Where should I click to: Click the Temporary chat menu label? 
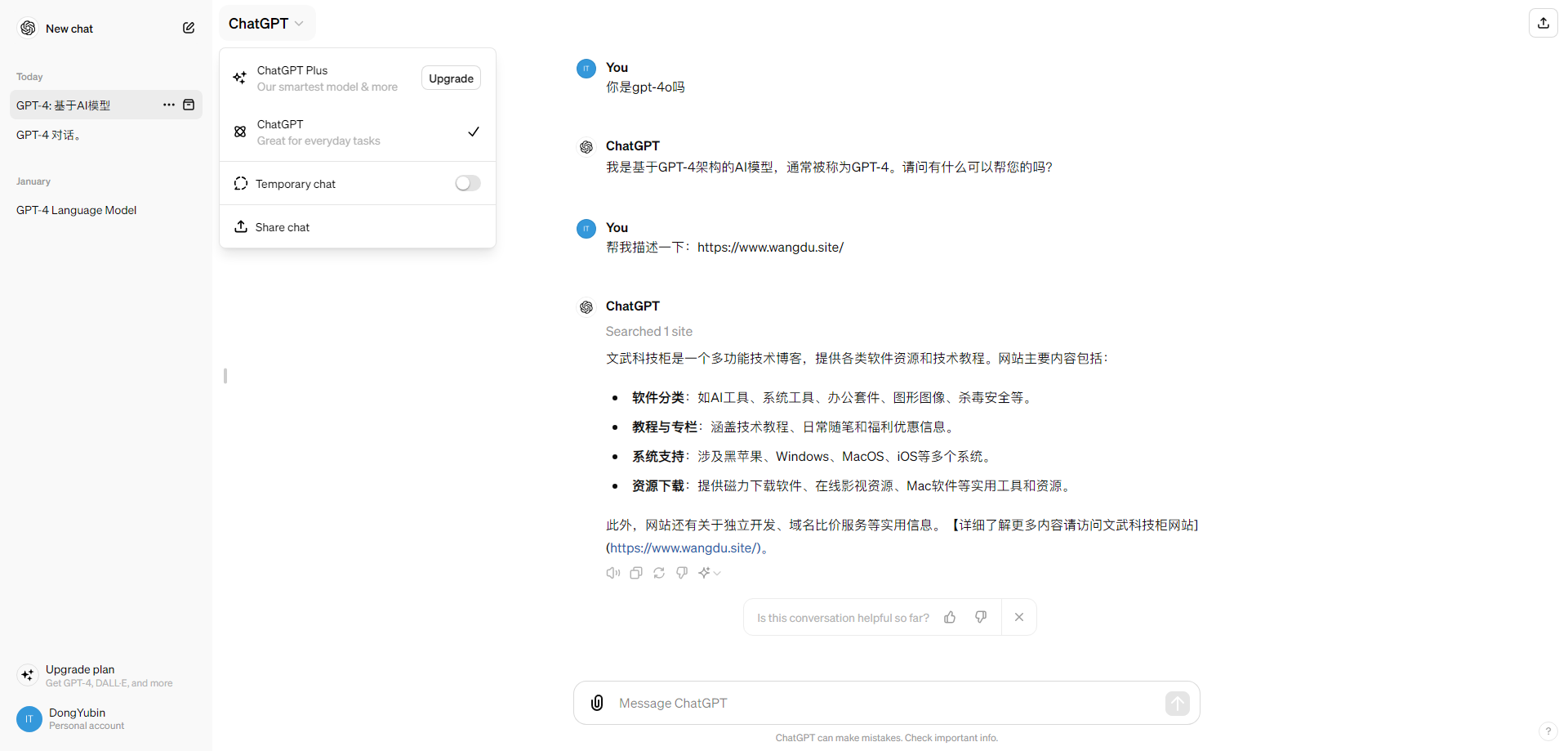pos(296,184)
